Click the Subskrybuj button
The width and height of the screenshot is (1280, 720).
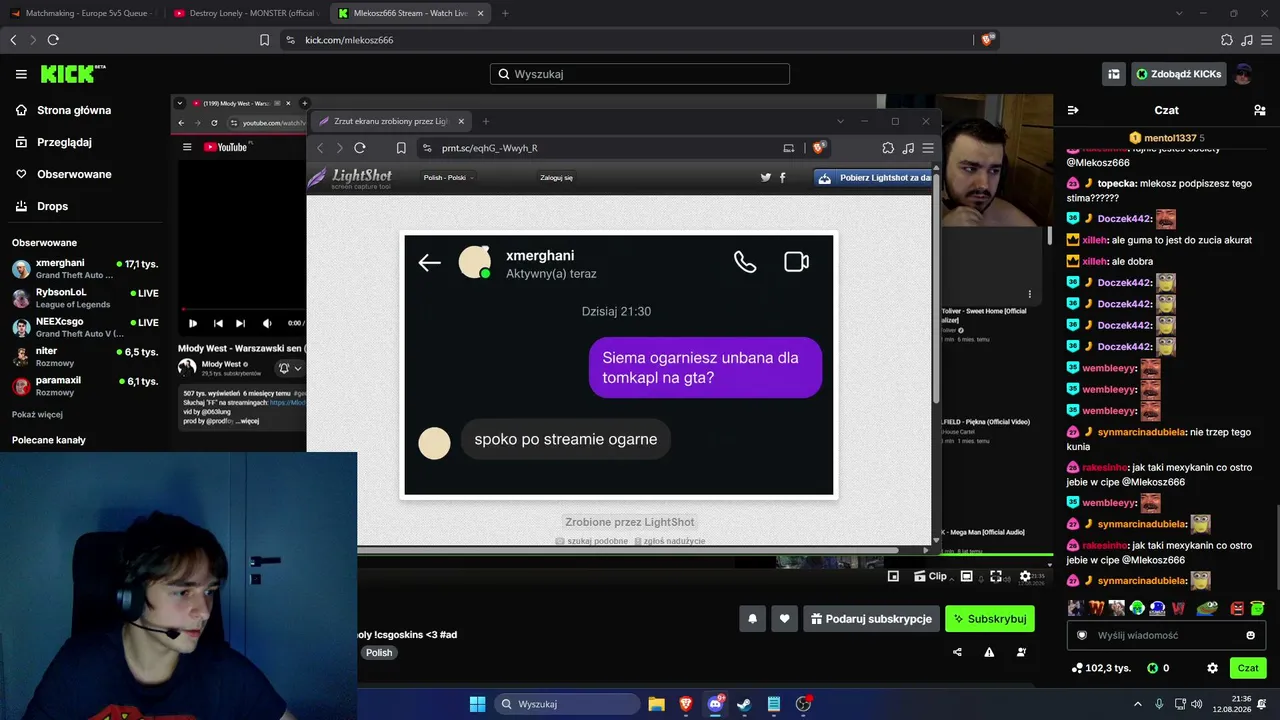(x=990, y=619)
